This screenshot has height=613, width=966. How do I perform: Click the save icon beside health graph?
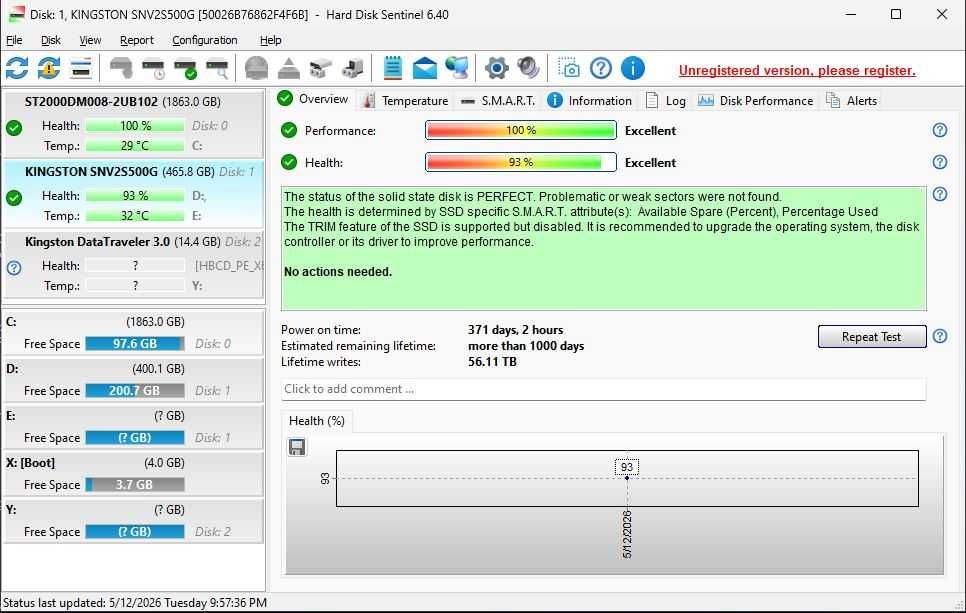[297, 447]
